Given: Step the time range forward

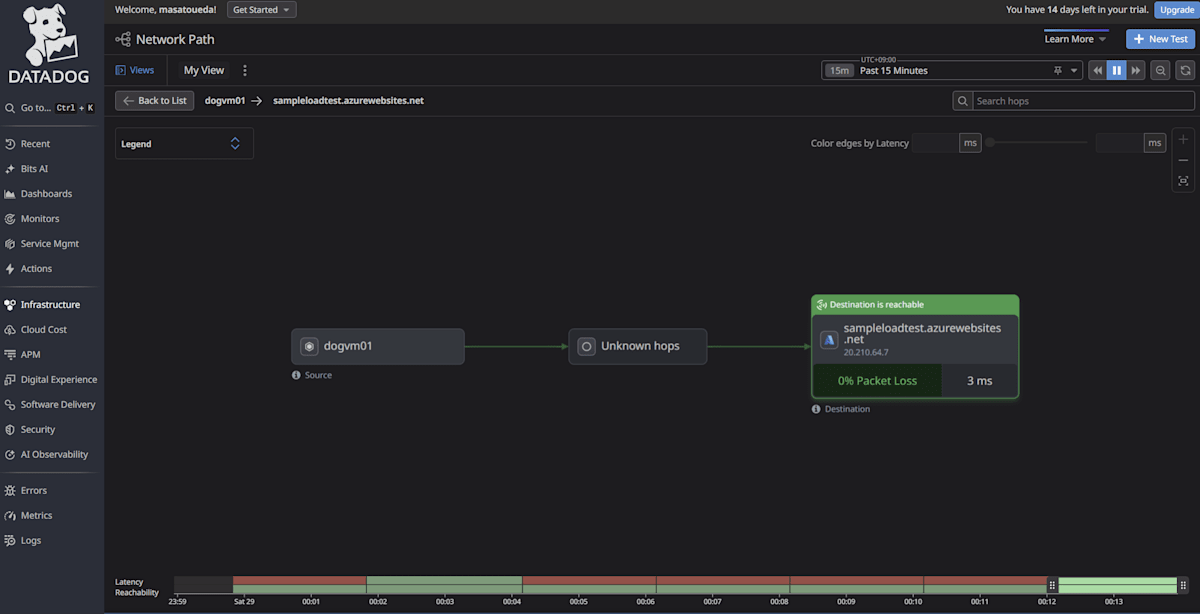Looking at the screenshot, I should [x=1136, y=71].
